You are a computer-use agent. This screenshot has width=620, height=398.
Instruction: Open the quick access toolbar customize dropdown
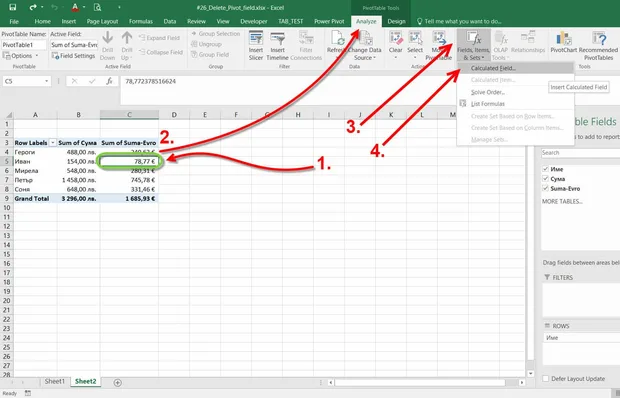coord(119,7)
